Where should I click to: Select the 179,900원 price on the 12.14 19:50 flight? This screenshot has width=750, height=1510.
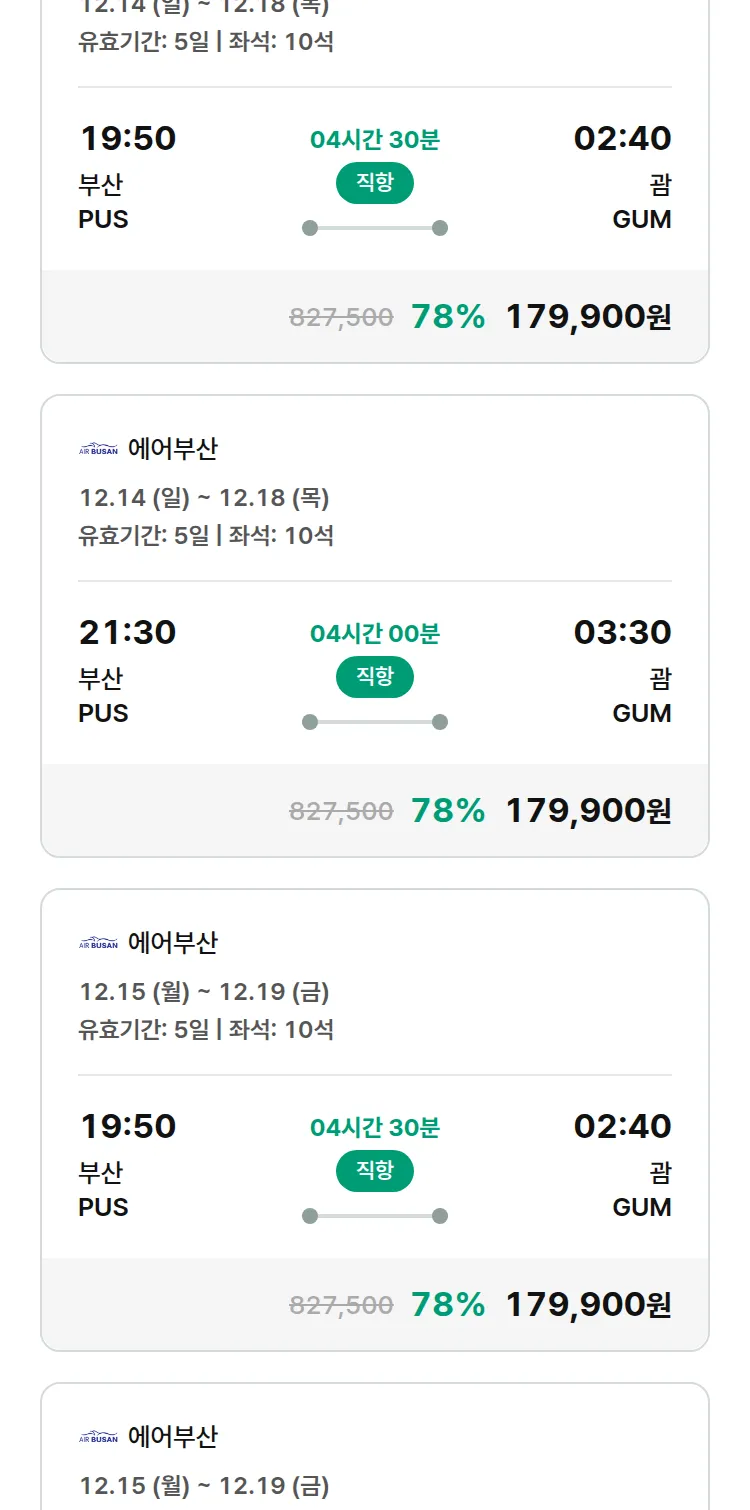point(588,316)
